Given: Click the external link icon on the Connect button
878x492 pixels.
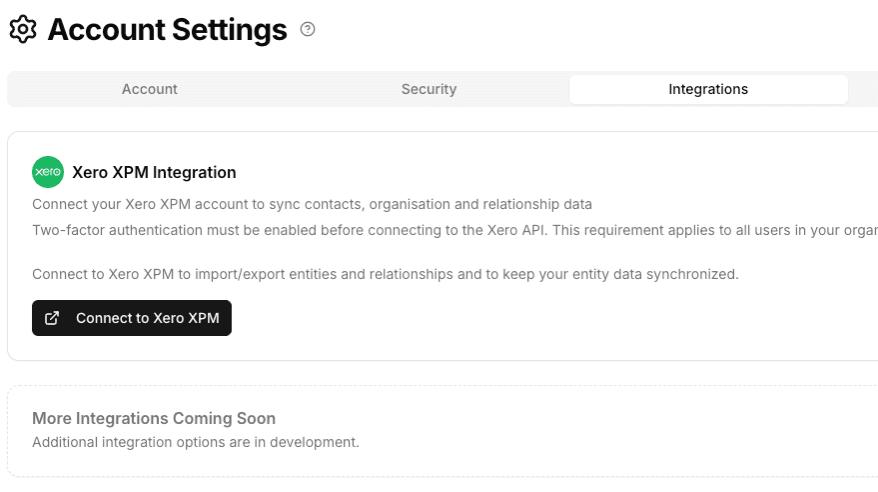Looking at the screenshot, I should [52, 318].
